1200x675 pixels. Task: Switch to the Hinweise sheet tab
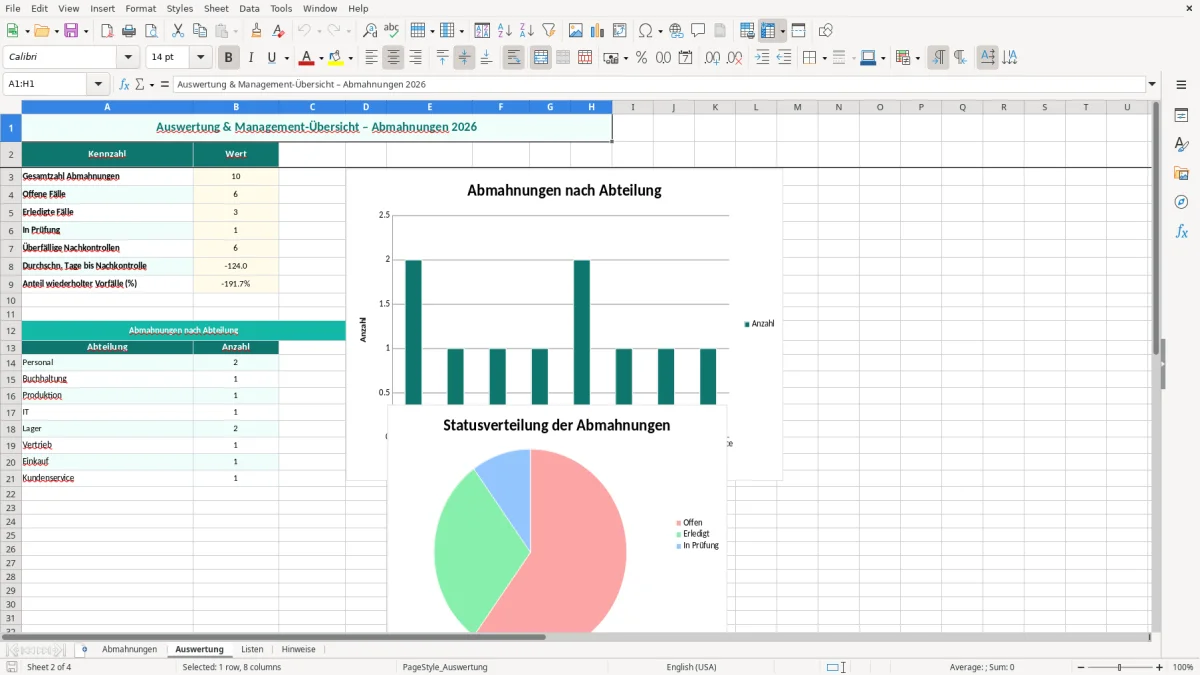[x=298, y=649]
